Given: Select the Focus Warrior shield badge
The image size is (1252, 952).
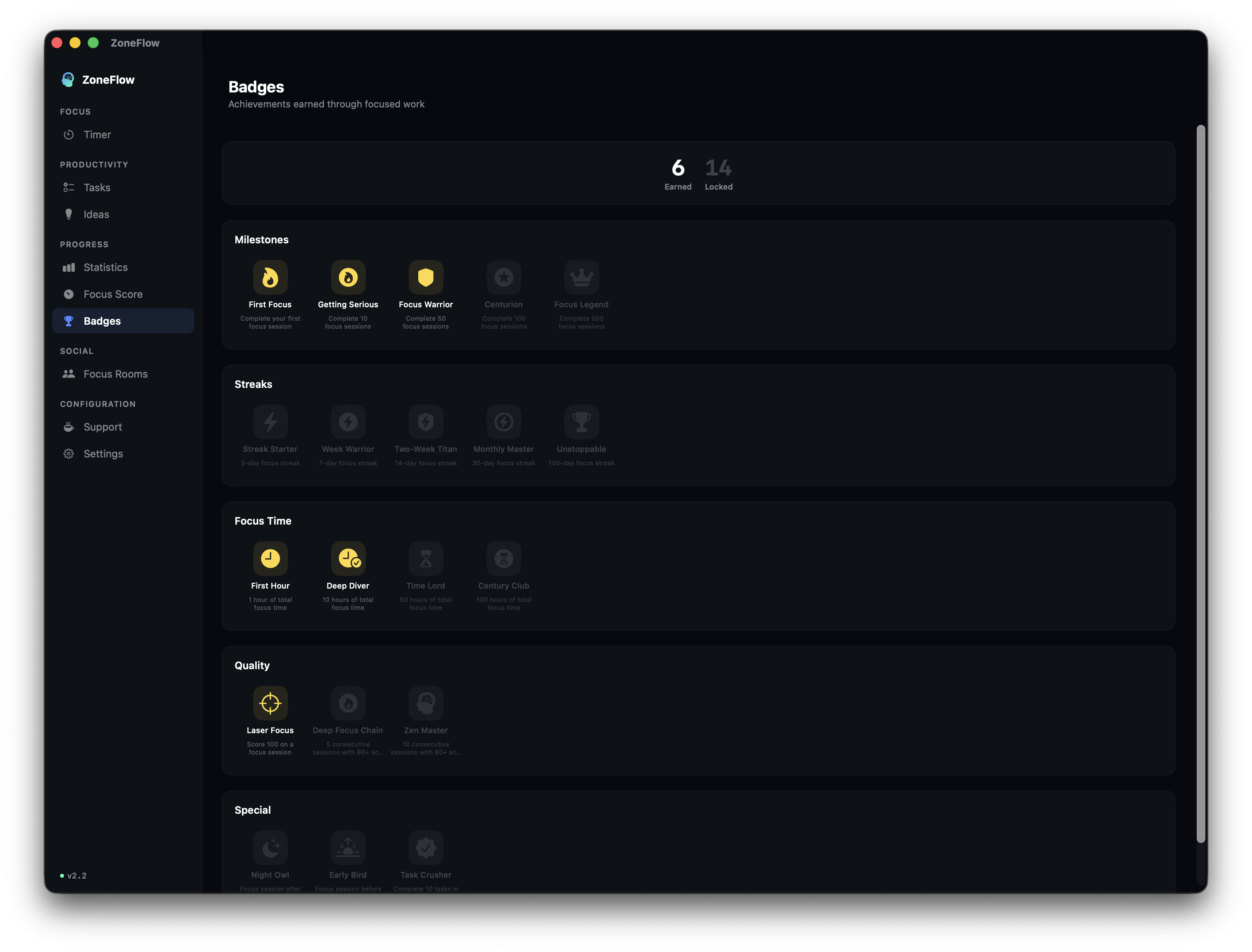Looking at the screenshot, I should (426, 278).
